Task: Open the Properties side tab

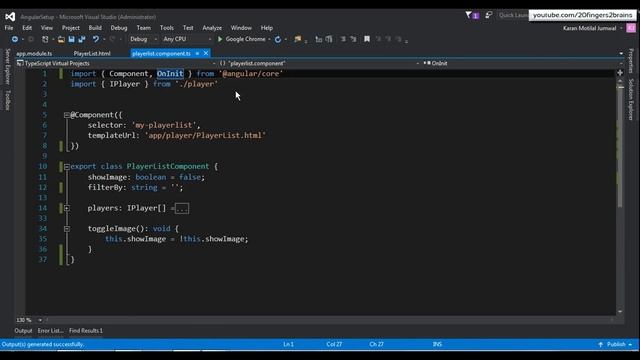Action: click(x=631, y=61)
